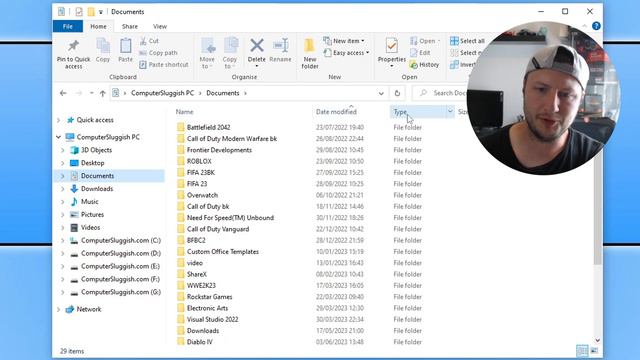
Task: Click the Copy ribbon icon
Action: click(103, 46)
